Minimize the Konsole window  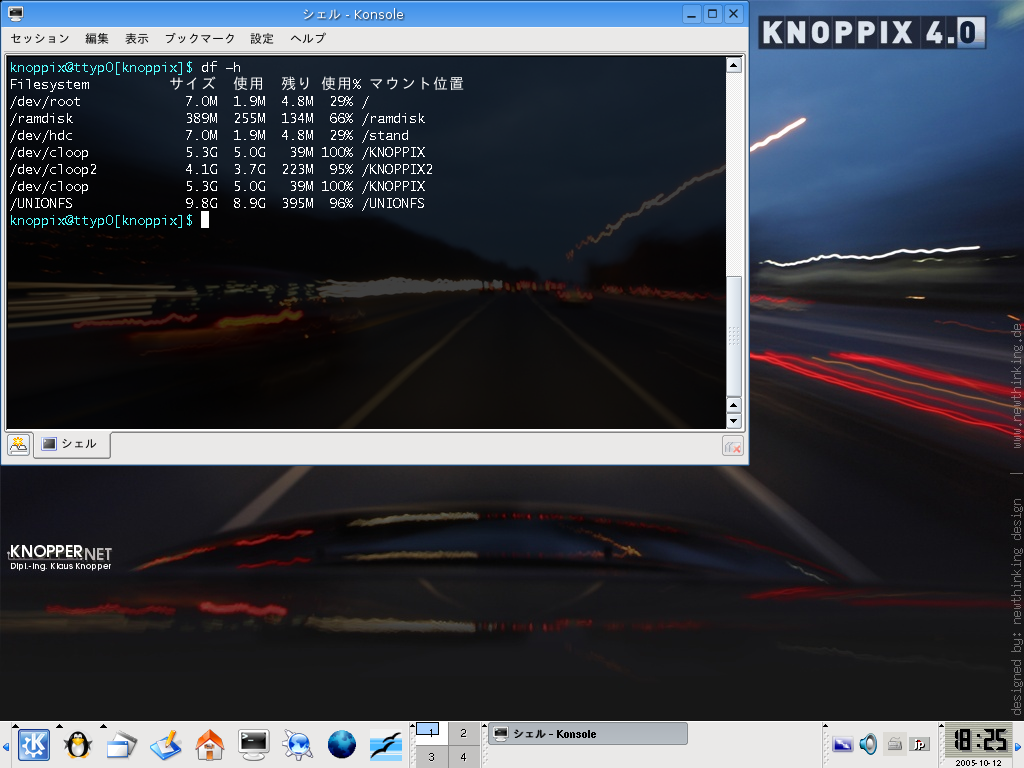(x=692, y=14)
